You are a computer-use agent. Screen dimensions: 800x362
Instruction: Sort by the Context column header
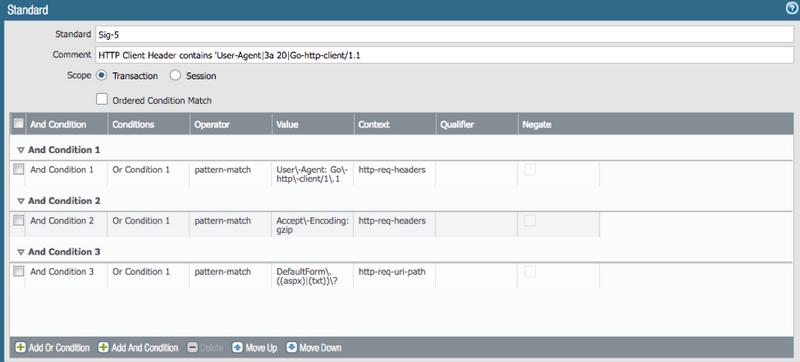tap(395, 124)
